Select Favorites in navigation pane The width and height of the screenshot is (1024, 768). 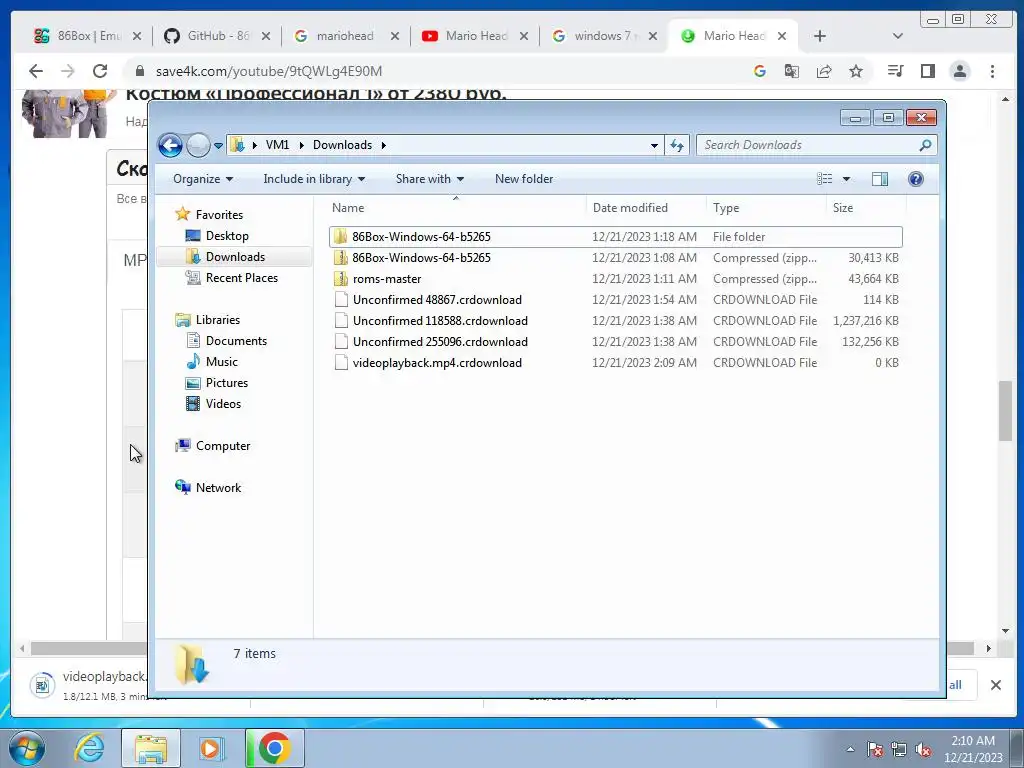(219, 215)
